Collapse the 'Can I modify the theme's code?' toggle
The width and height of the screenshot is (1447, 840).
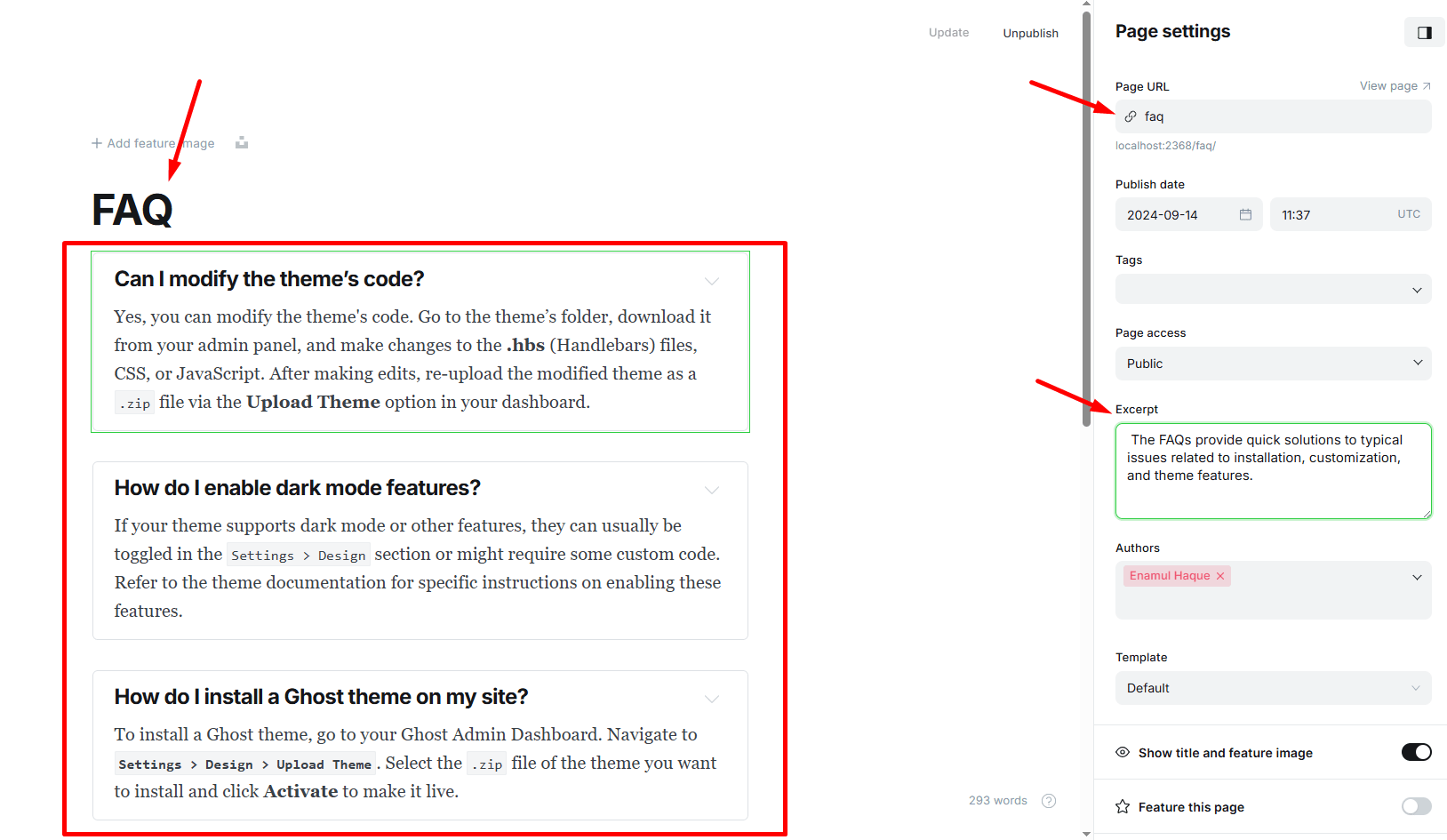pos(712,281)
